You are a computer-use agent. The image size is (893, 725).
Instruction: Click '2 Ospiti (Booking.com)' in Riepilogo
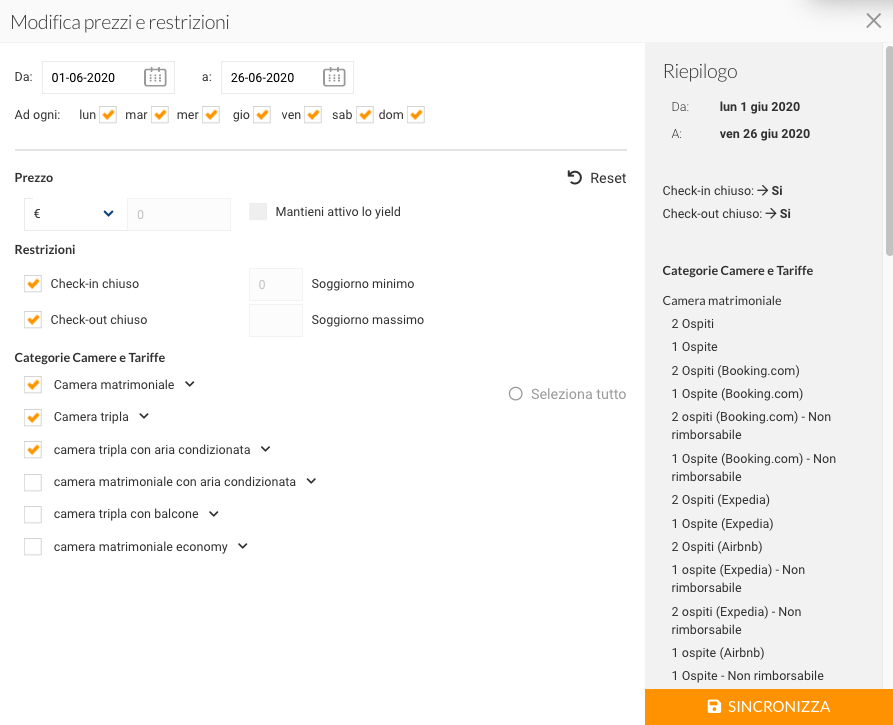(x=735, y=371)
